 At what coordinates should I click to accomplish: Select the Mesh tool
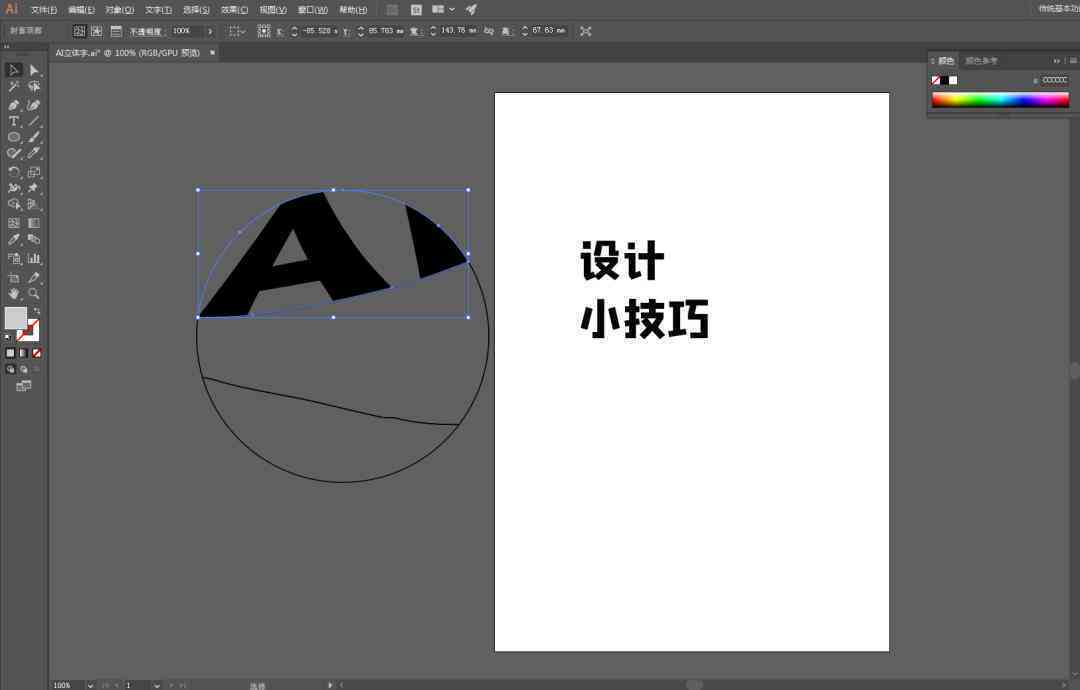point(13,223)
